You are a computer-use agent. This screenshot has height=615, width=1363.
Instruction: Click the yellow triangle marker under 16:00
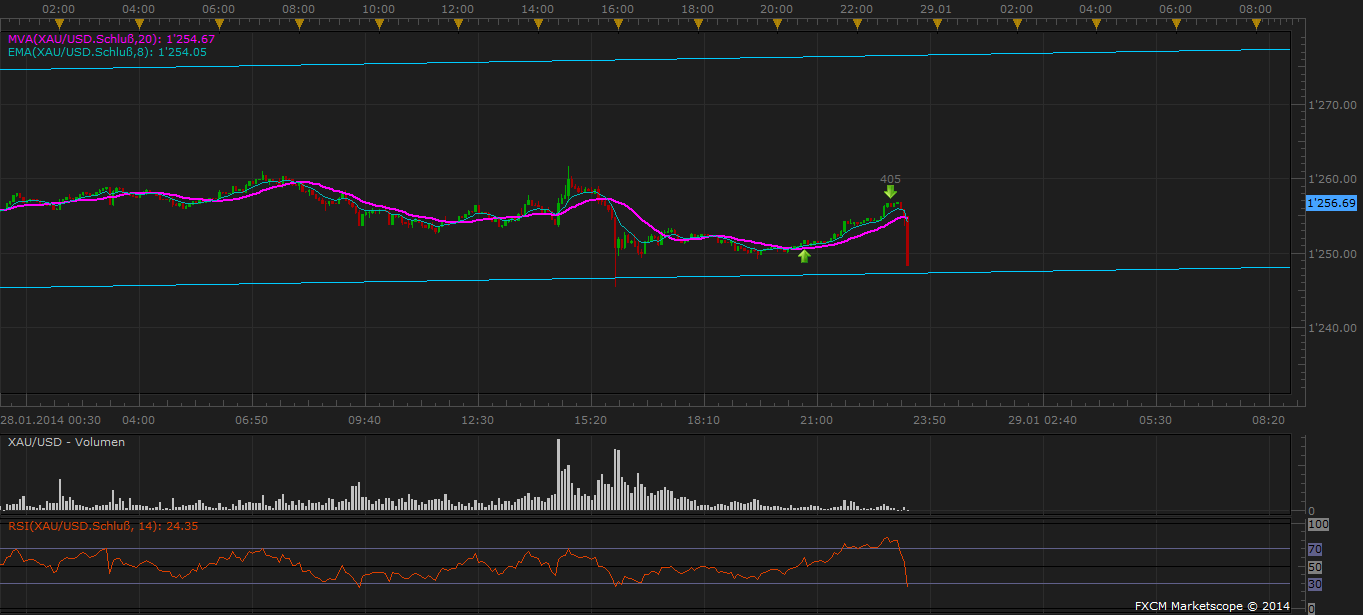point(618,21)
